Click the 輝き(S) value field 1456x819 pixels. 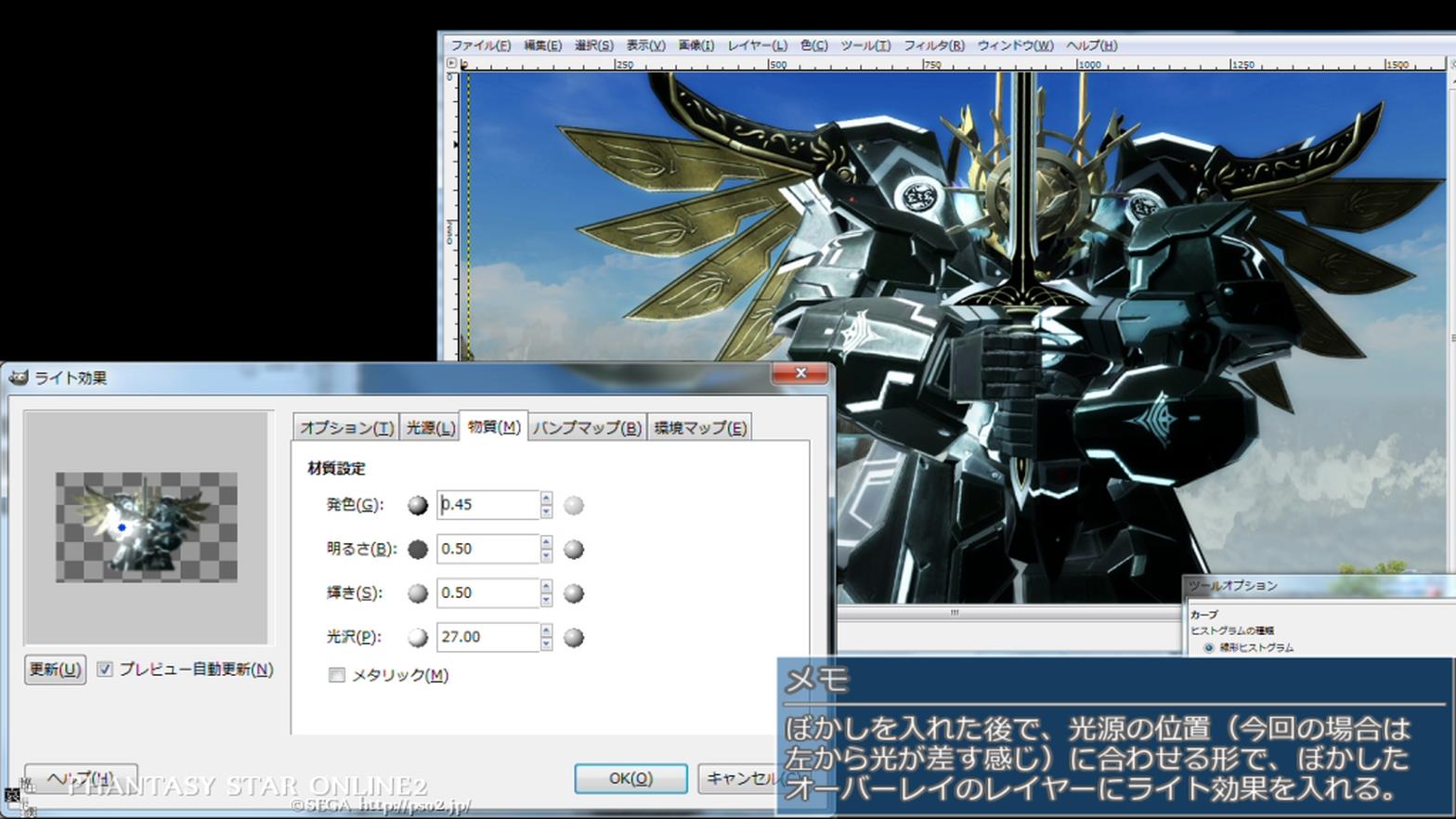487,592
